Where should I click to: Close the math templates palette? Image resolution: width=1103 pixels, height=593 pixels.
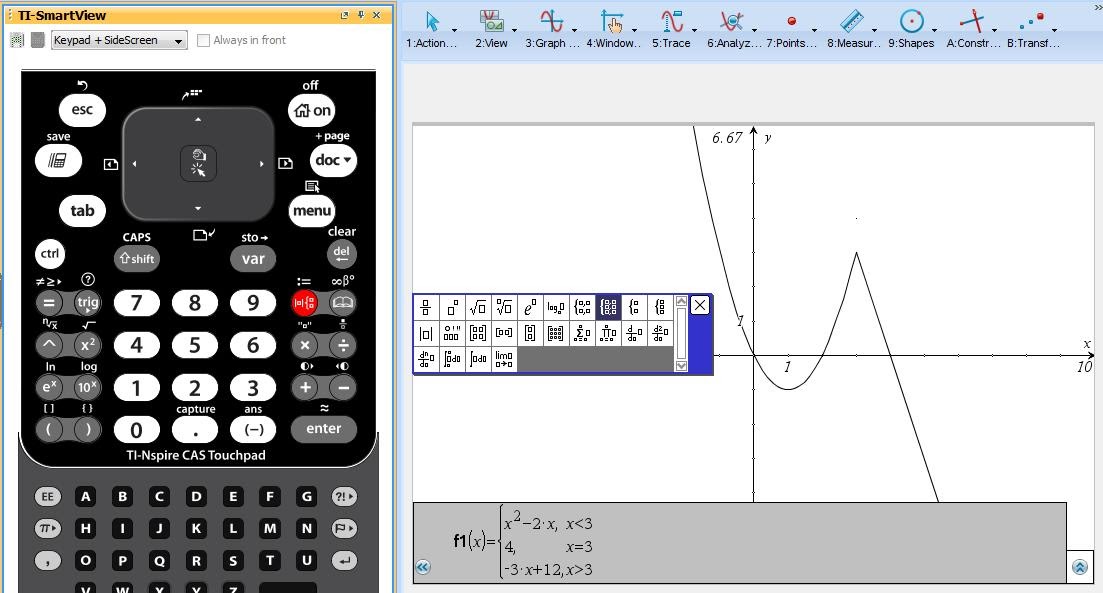[700, 305]
